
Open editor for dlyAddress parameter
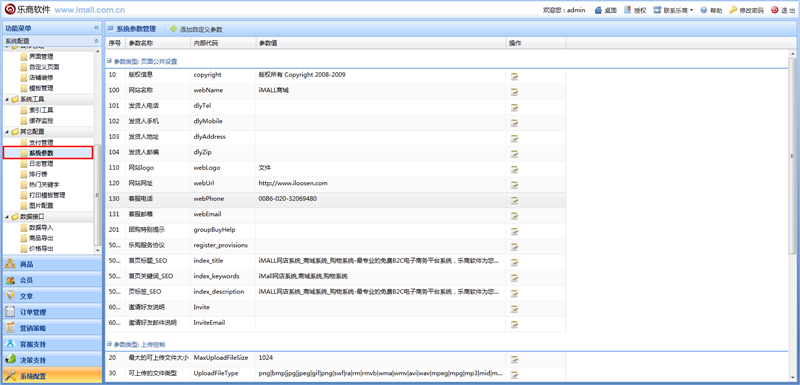pos(515,139)
